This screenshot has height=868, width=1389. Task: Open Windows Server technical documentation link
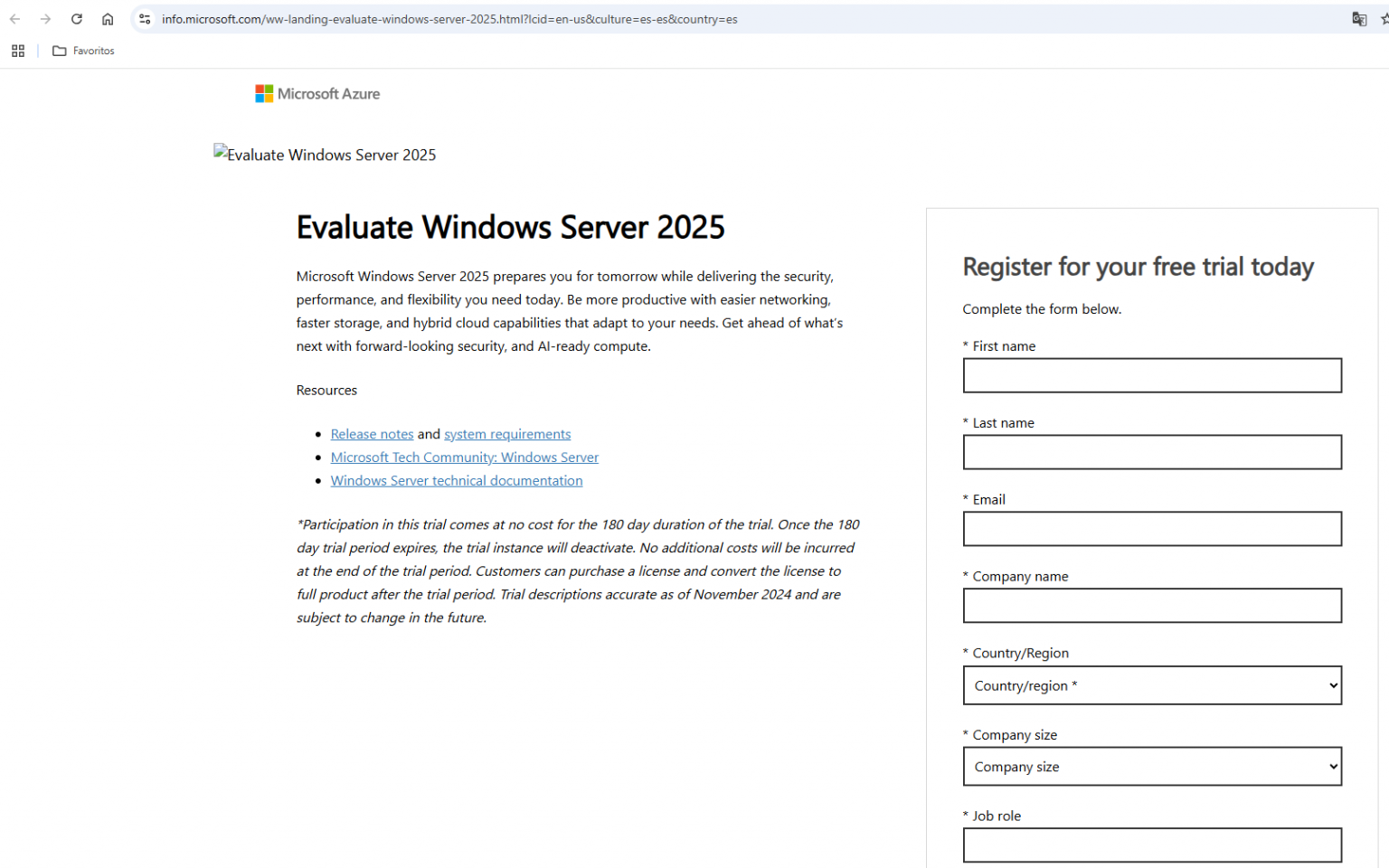coord(457,481)
